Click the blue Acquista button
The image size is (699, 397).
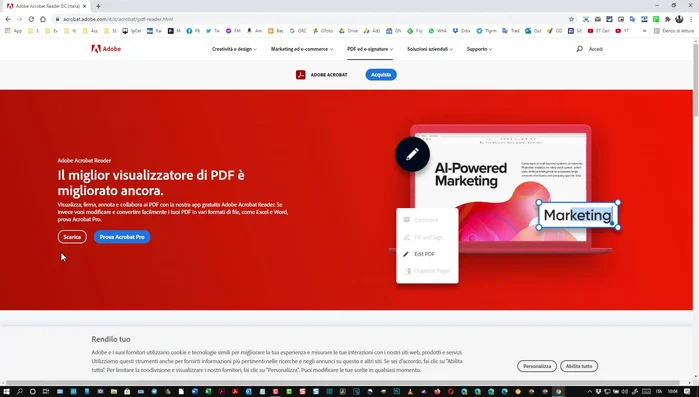pyautogui.click(x=381, y=74)
